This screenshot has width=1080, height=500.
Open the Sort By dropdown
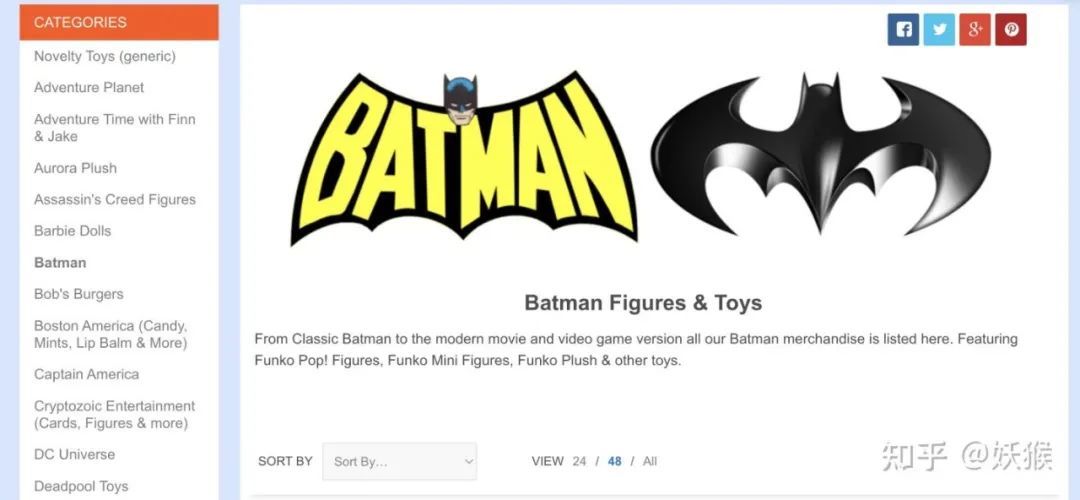(399, 461)
